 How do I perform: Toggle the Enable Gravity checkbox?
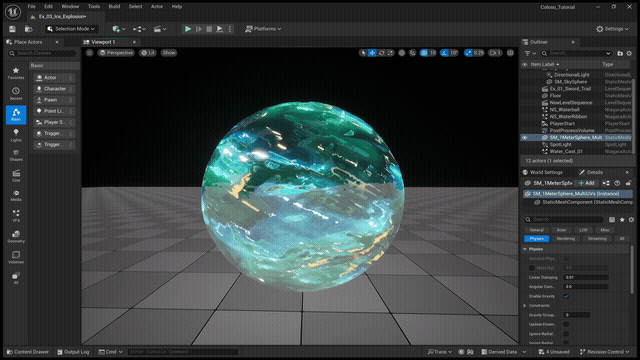click(566, 296)
